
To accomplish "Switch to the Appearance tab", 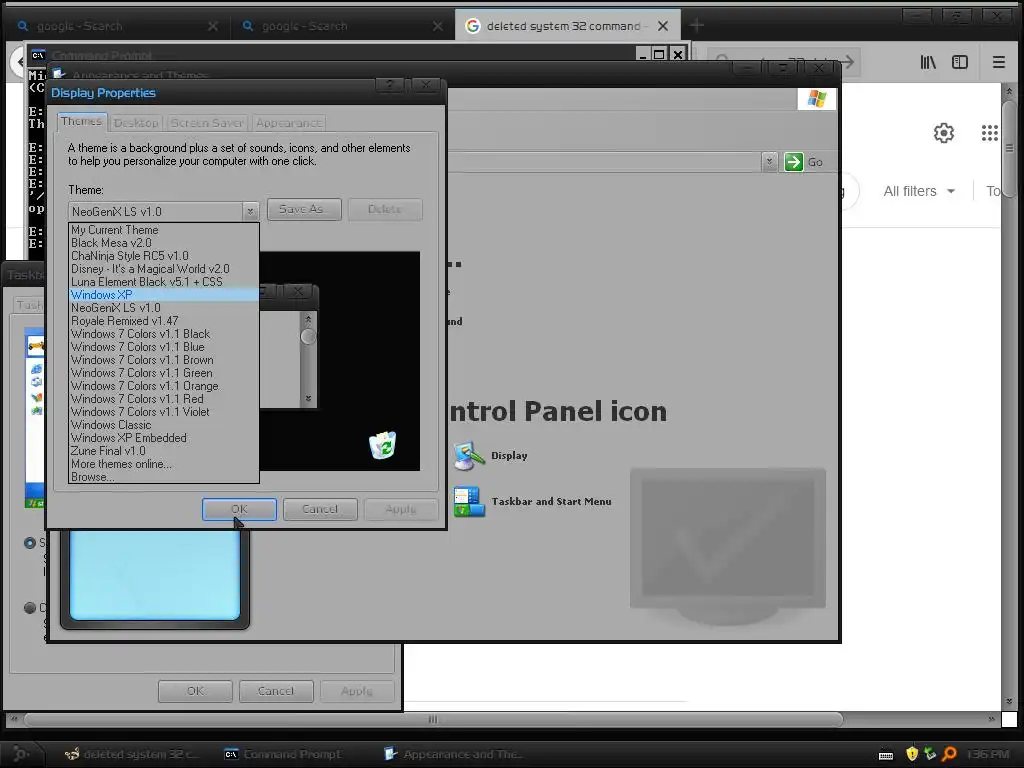I will tap(289, 123).
